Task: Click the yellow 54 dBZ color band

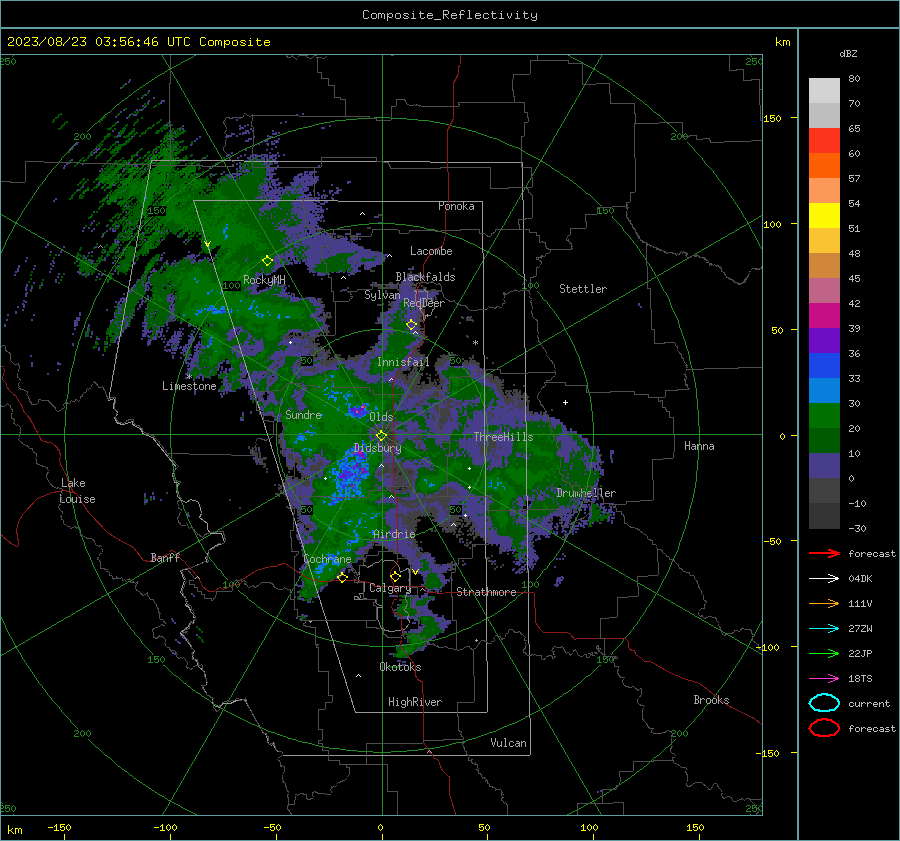Action: (824, 215)
